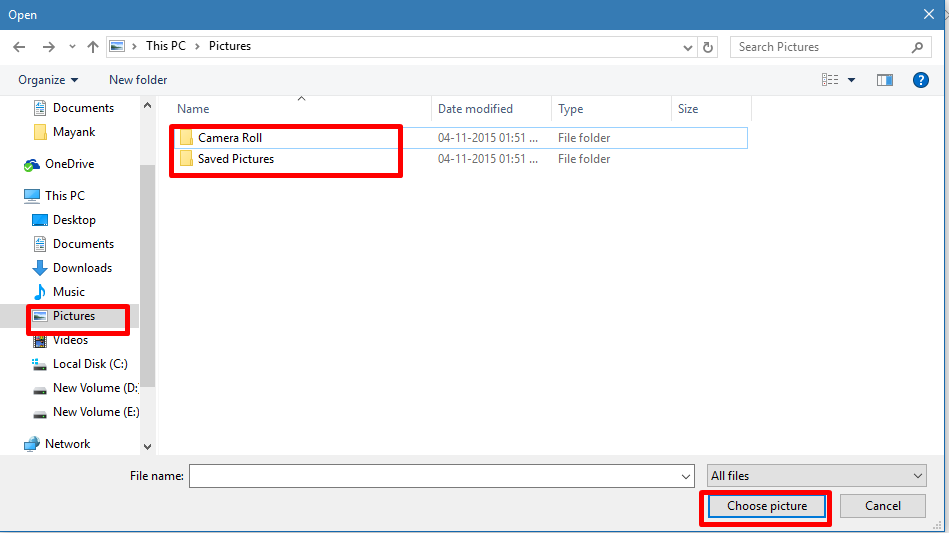This screenshot has width=949, height=533.
Task: Go up one folder level
Action: (93, 47)
